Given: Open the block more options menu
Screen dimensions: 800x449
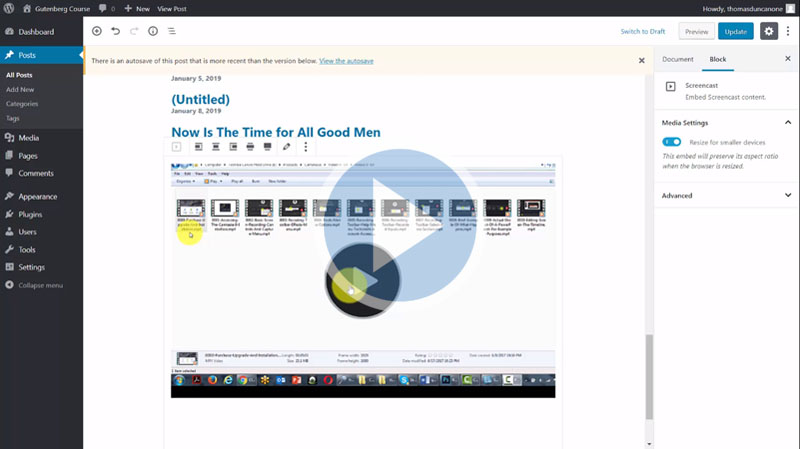Looking at the screenshot, I should (306, 147).
